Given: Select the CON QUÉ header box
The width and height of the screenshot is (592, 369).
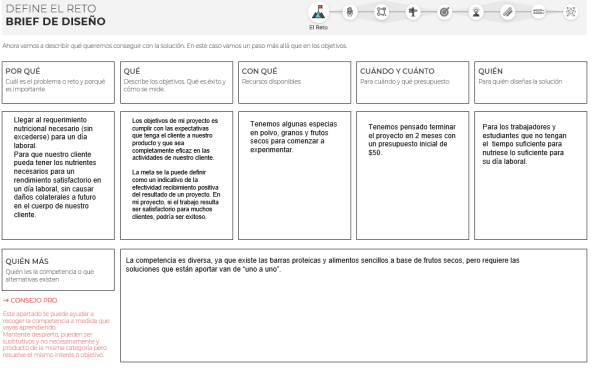Looking at the screenshot, I should click(294, 82).
